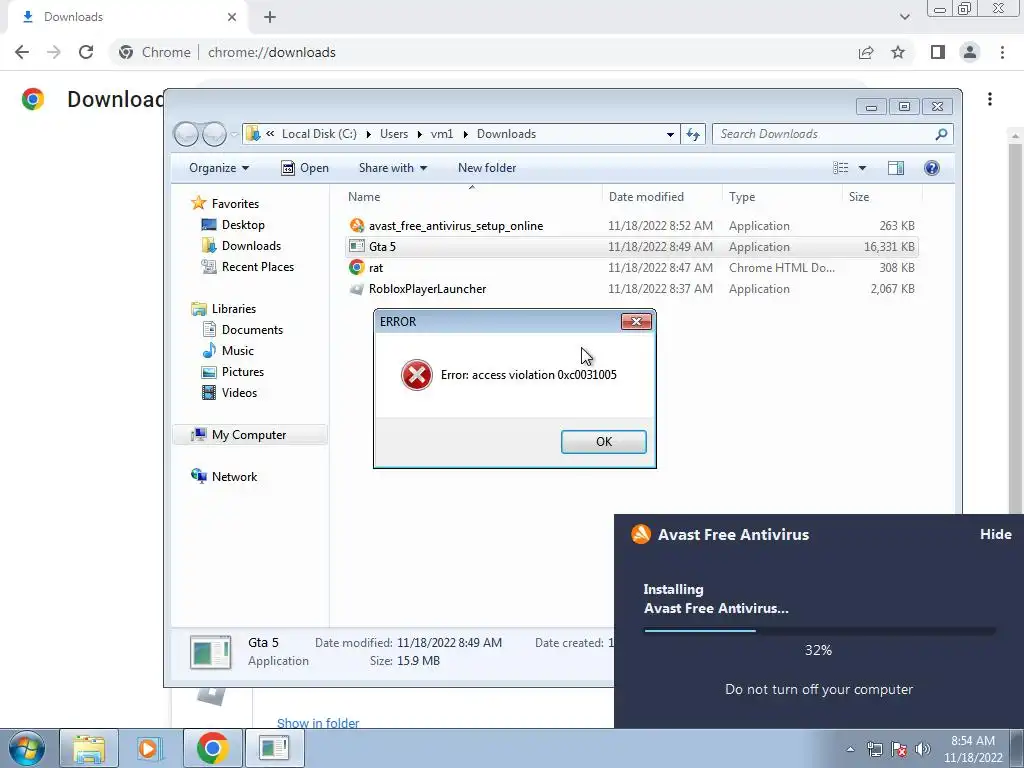
Task: Toggle the preview pane icon
Action: click(x=896, y=168)
